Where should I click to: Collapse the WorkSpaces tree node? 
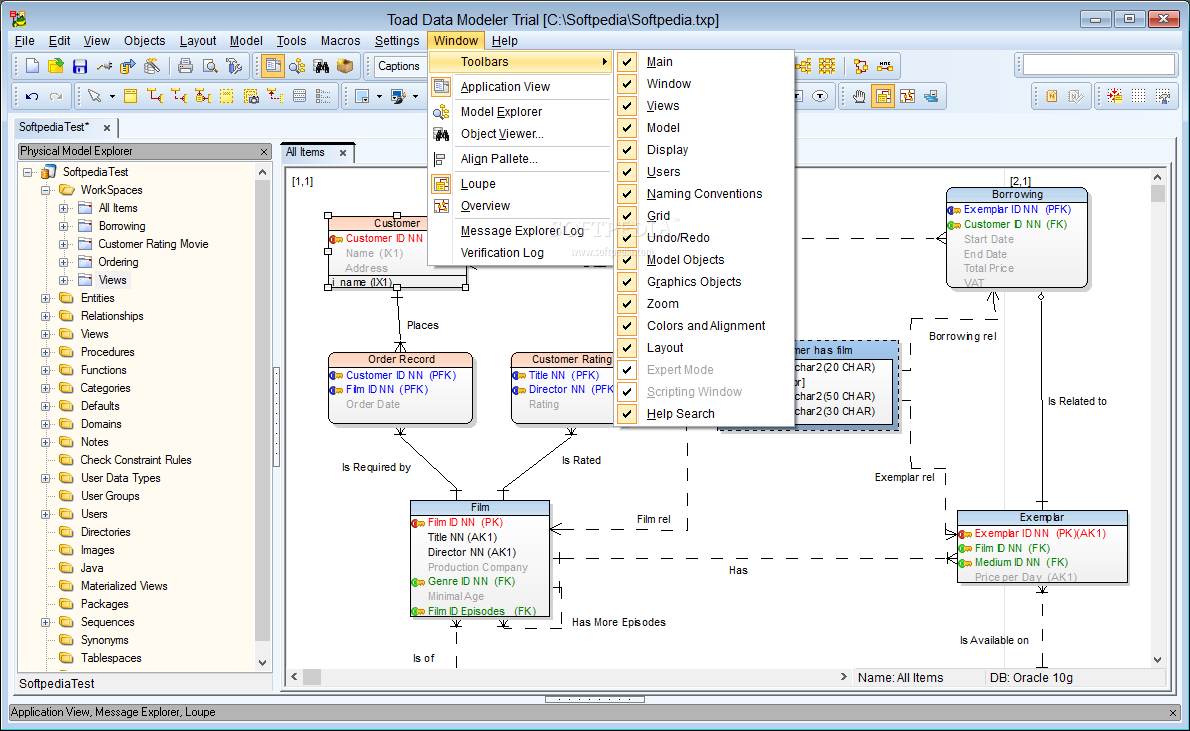46,190
